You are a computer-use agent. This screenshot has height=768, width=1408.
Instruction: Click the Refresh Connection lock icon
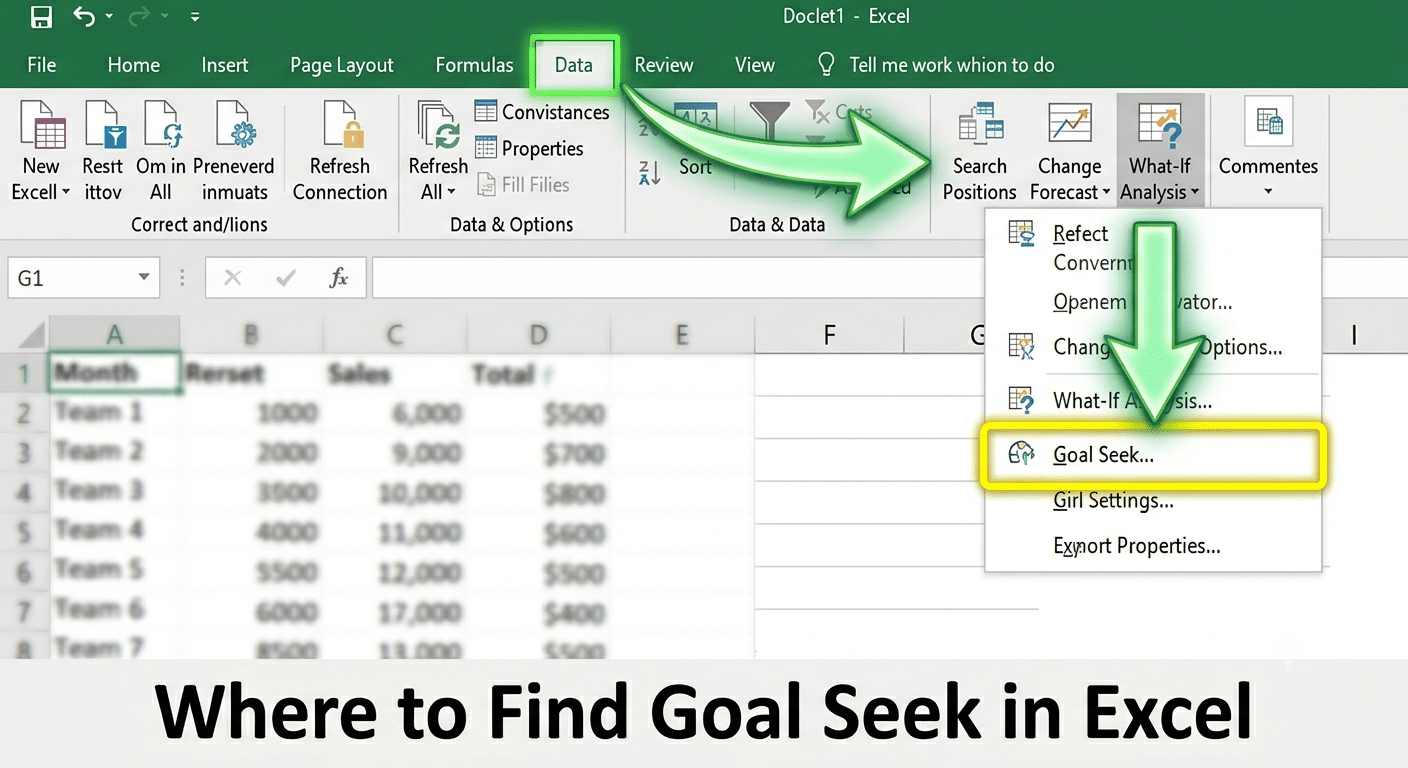pos(341,126)
